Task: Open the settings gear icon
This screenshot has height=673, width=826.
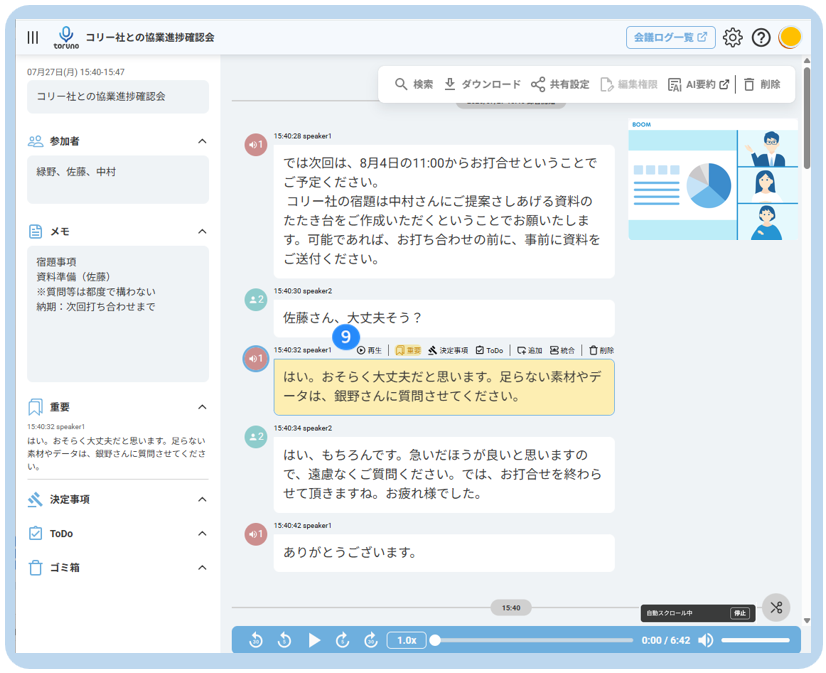Action: (x=732, y=37)
